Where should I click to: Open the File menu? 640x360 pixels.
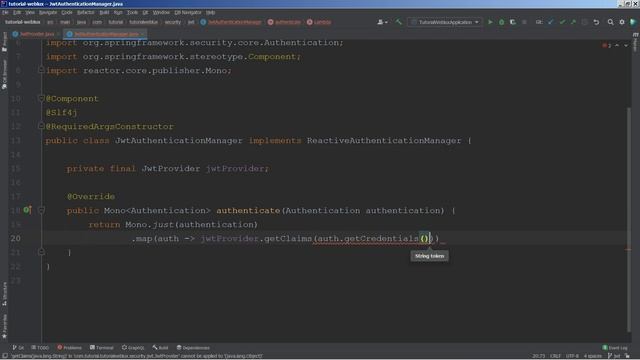(x=5, y=13)
